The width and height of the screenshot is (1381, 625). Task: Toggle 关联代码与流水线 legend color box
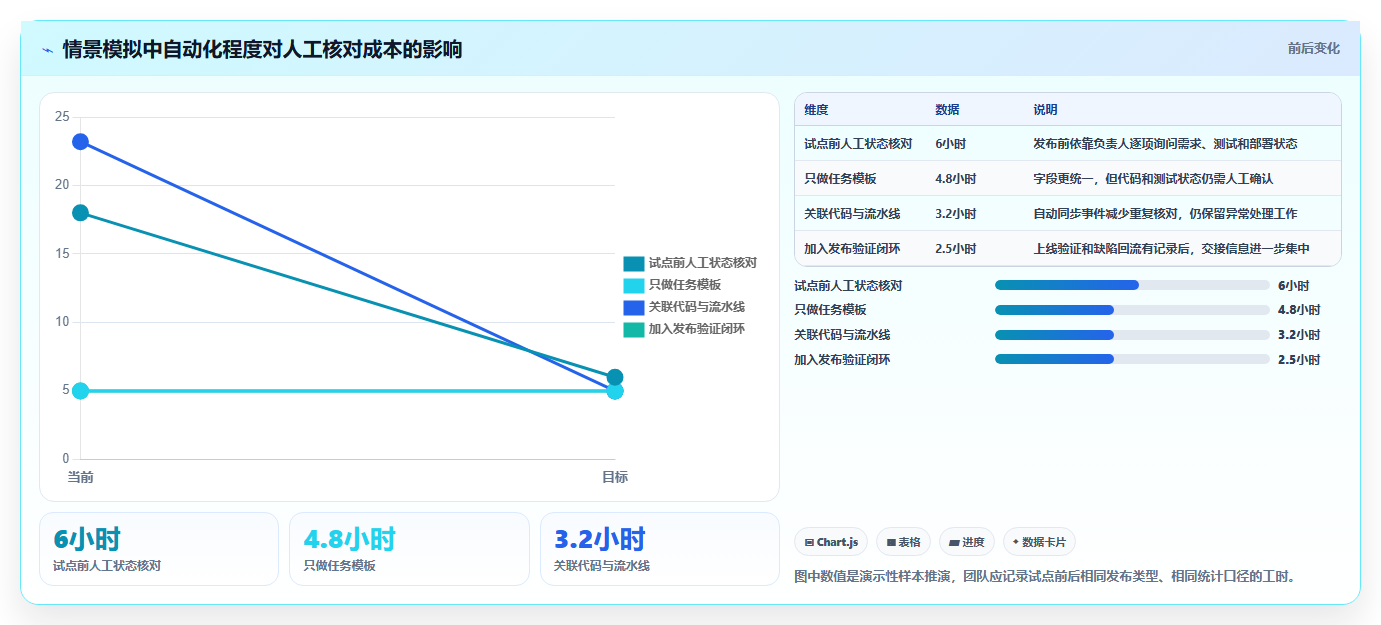(x=634, y=308)
